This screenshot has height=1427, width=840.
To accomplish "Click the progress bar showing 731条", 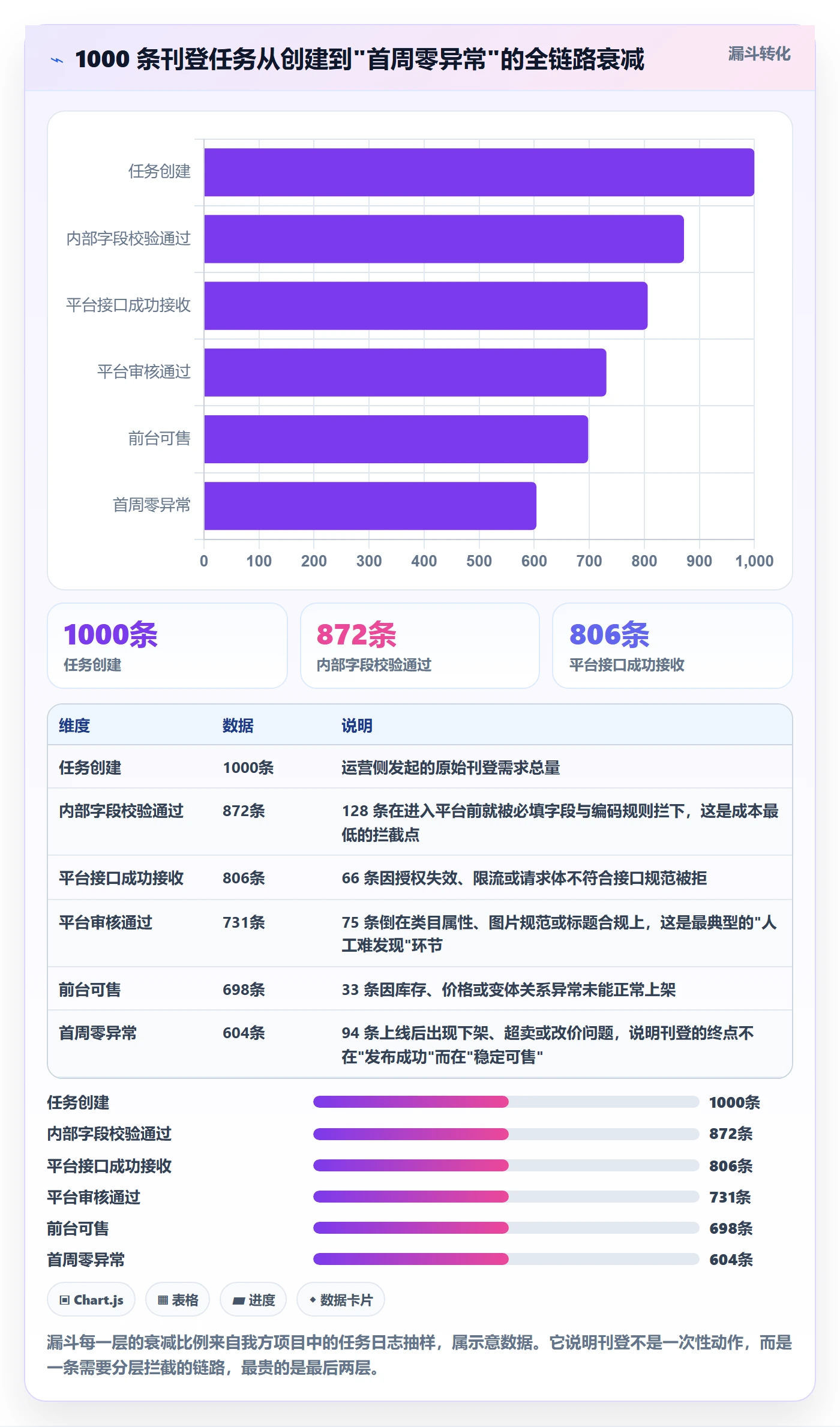I will pyautogui.click(x=506, y=1197).
